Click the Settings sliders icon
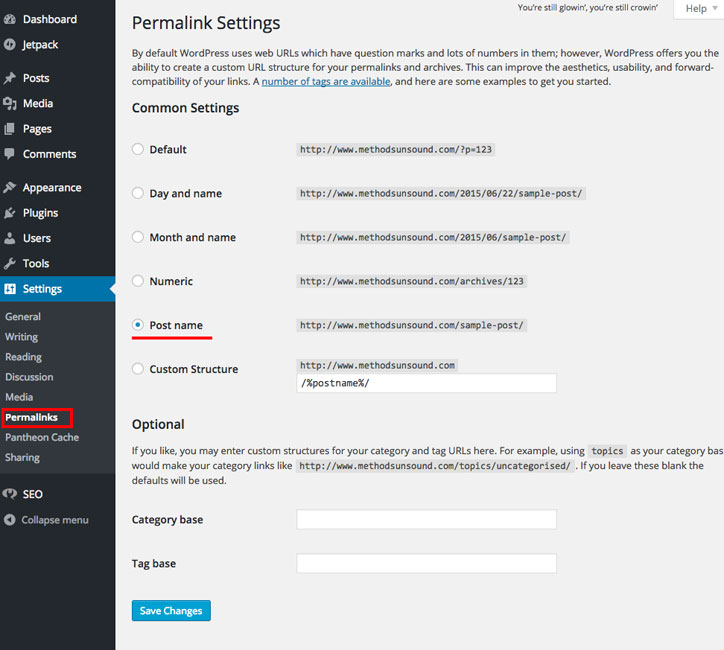 [x=10, y=289]
